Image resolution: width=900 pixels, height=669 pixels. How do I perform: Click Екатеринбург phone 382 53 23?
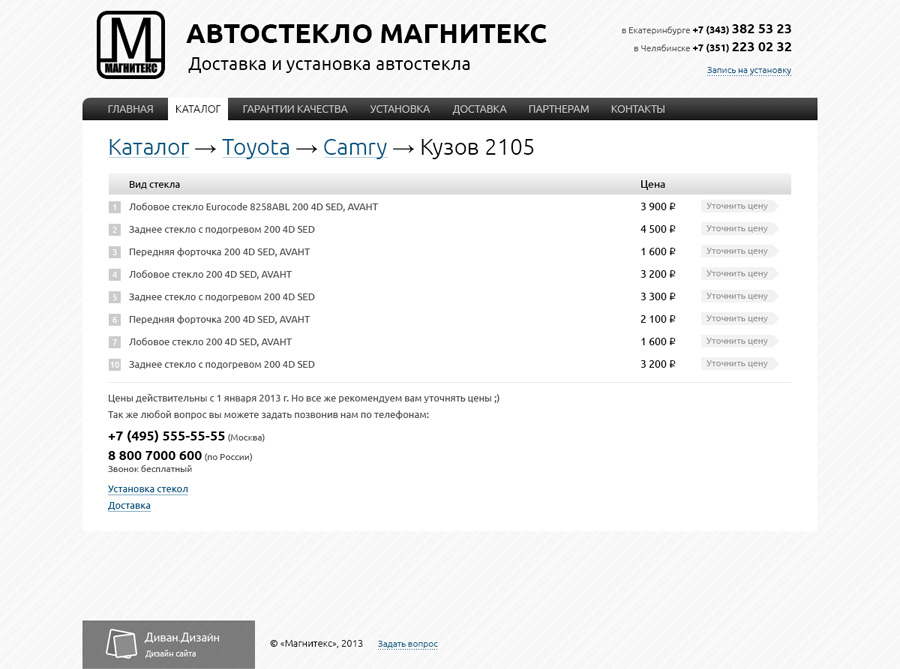click(742, 29)
